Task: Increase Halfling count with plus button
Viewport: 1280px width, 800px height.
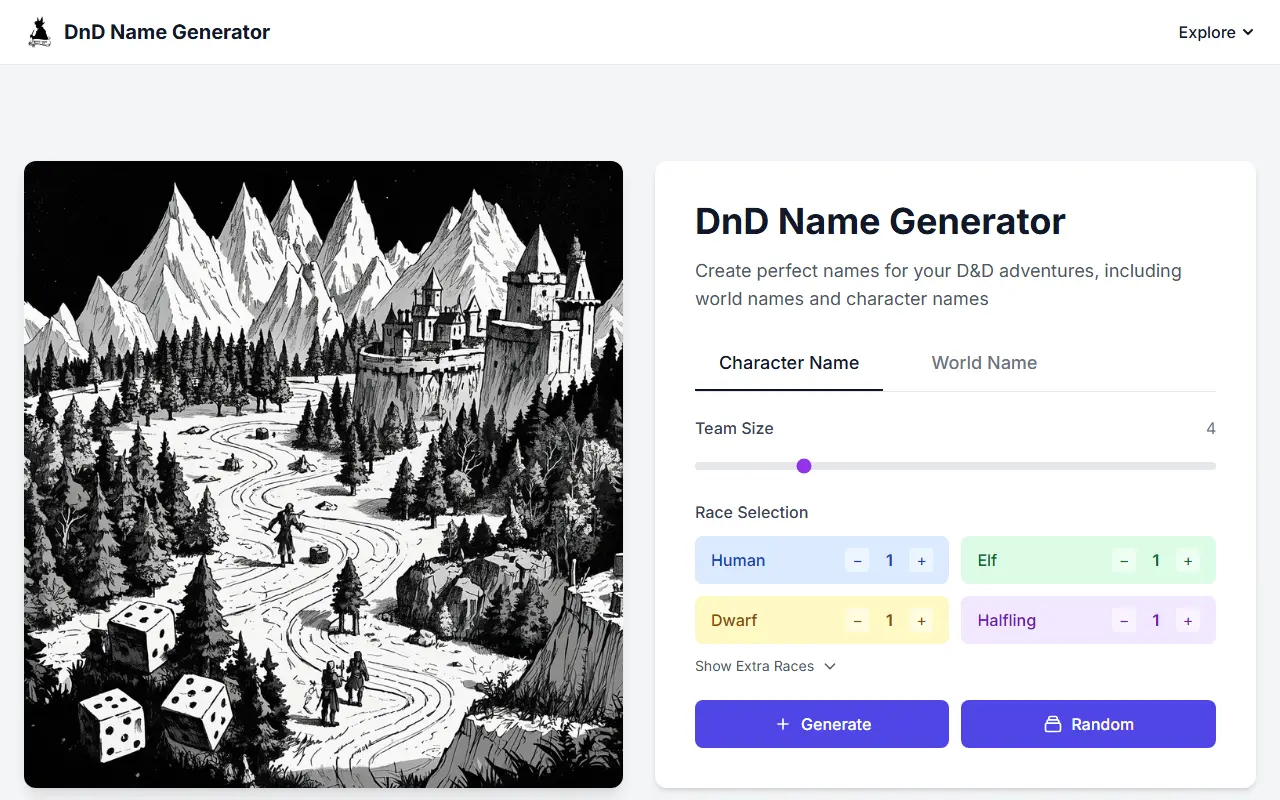Action: point(1188,620)
